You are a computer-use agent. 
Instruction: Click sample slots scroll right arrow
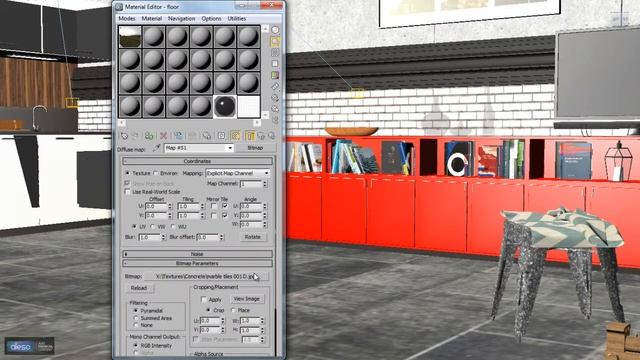[x=257, y=122]
